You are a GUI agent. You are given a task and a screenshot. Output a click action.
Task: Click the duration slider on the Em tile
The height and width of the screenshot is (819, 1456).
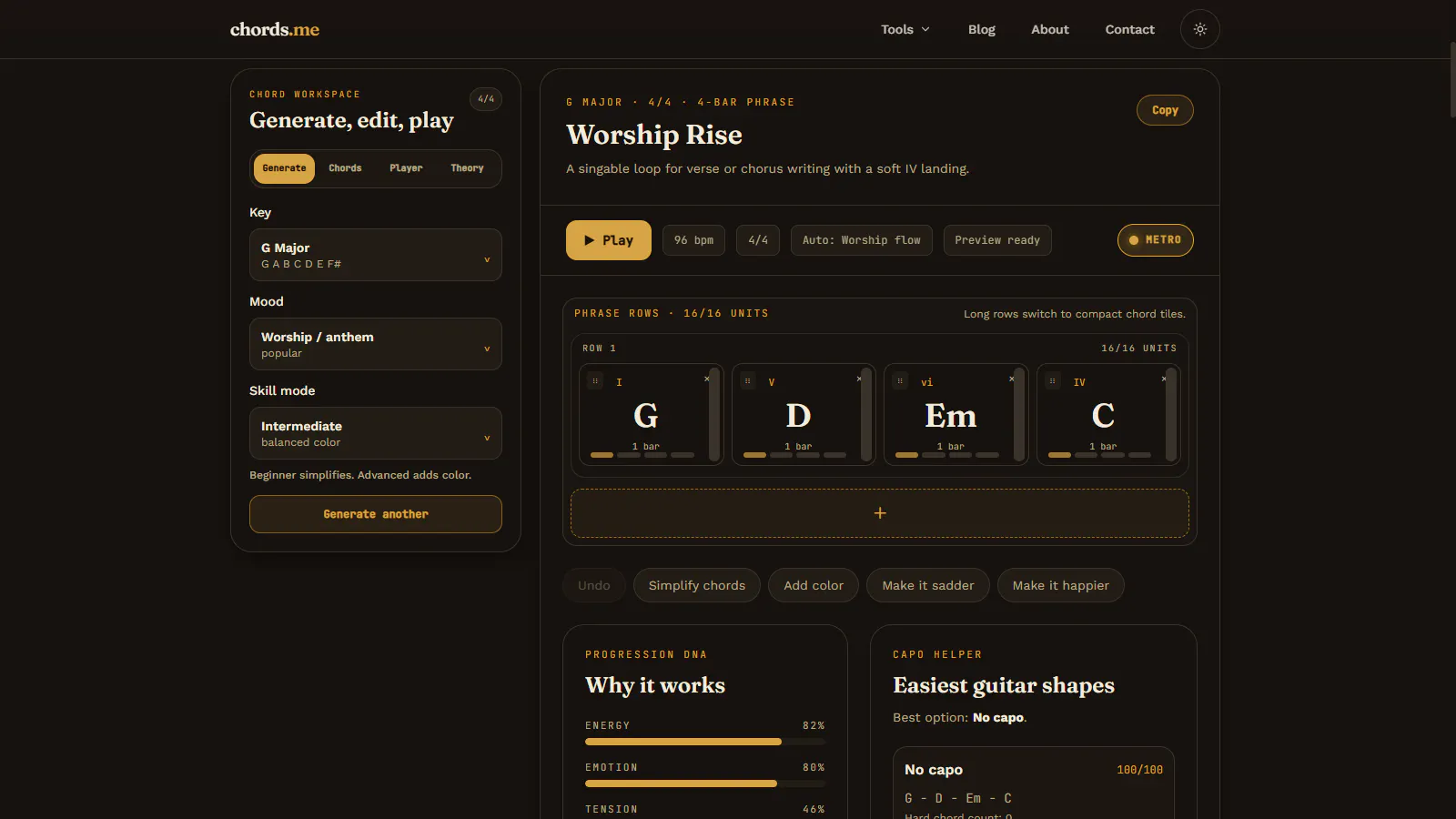point(1019,415)
